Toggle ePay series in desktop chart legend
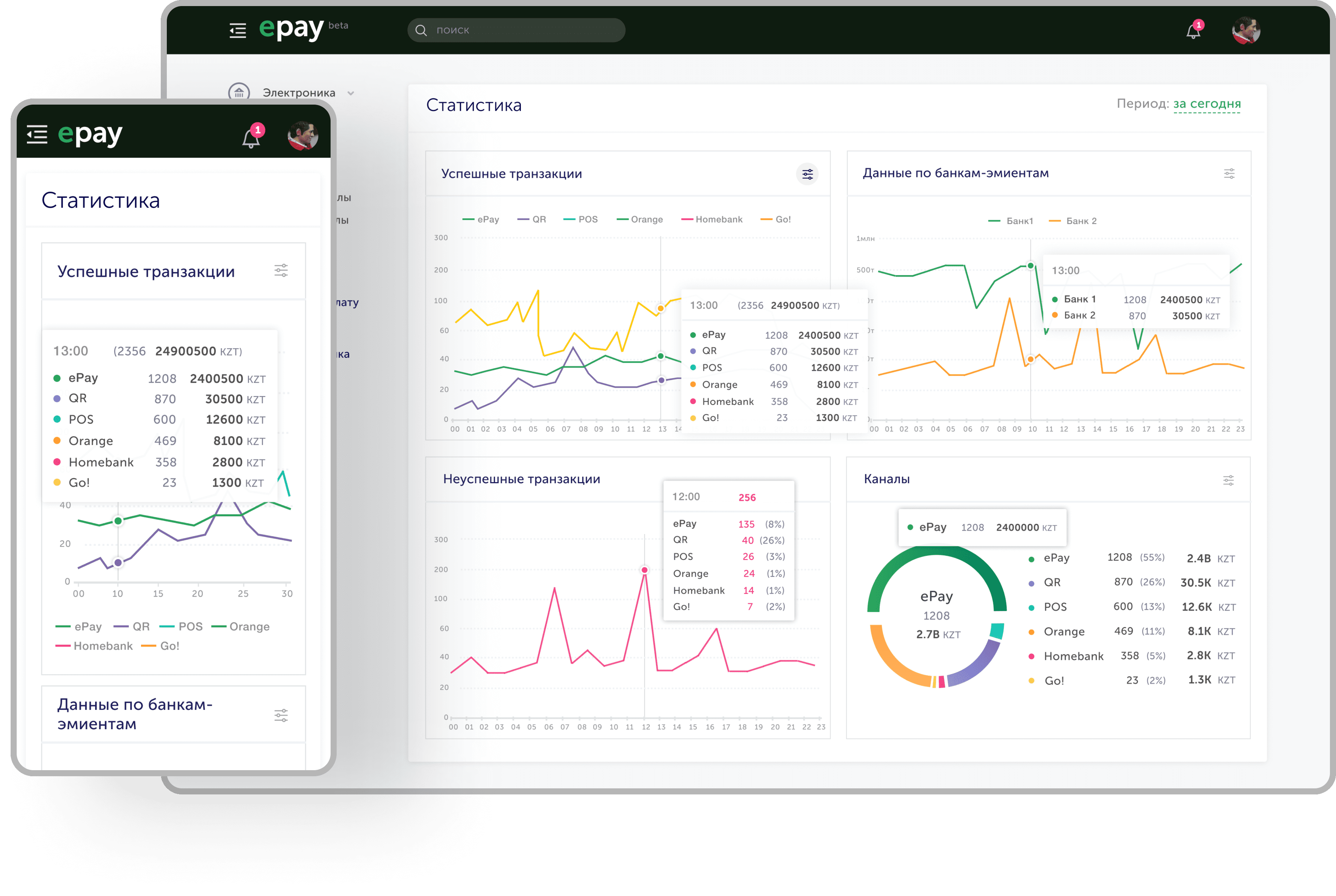The height and width of the screenshot is (896, 1336). (481, 219)
